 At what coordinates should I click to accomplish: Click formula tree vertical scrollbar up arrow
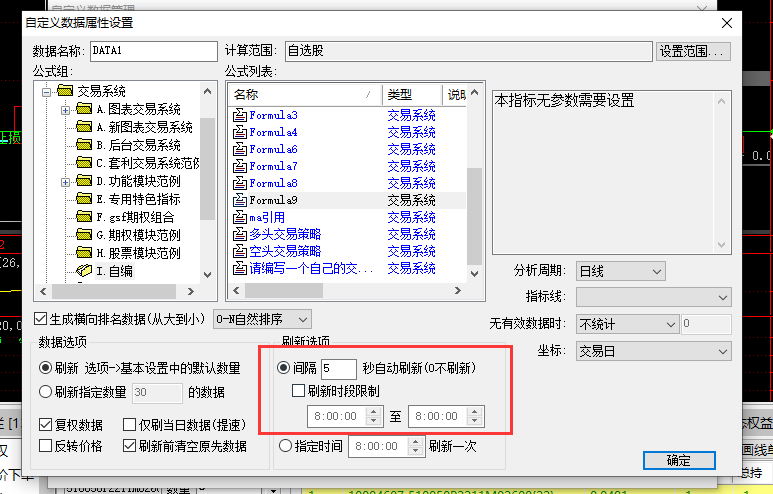pyautogui.click(x=208, y=91)
